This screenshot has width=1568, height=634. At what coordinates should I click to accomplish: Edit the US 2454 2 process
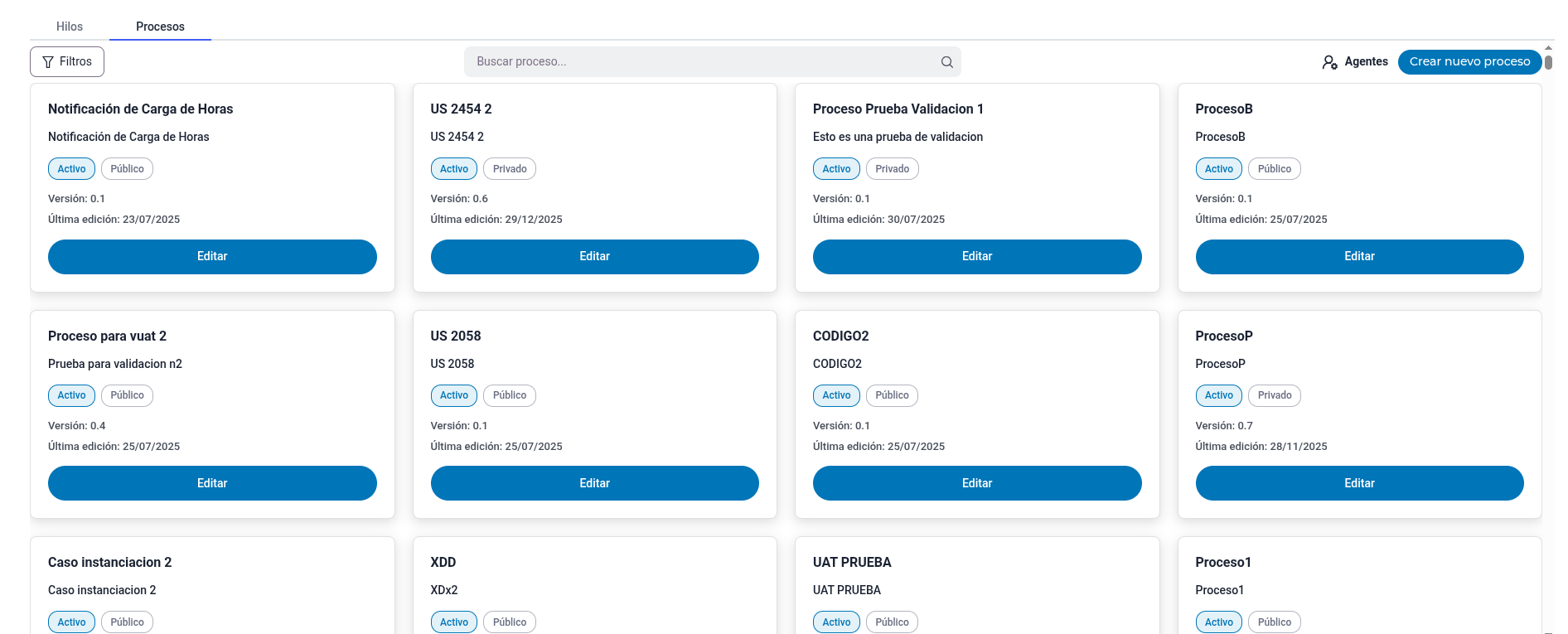coord(594,257)
